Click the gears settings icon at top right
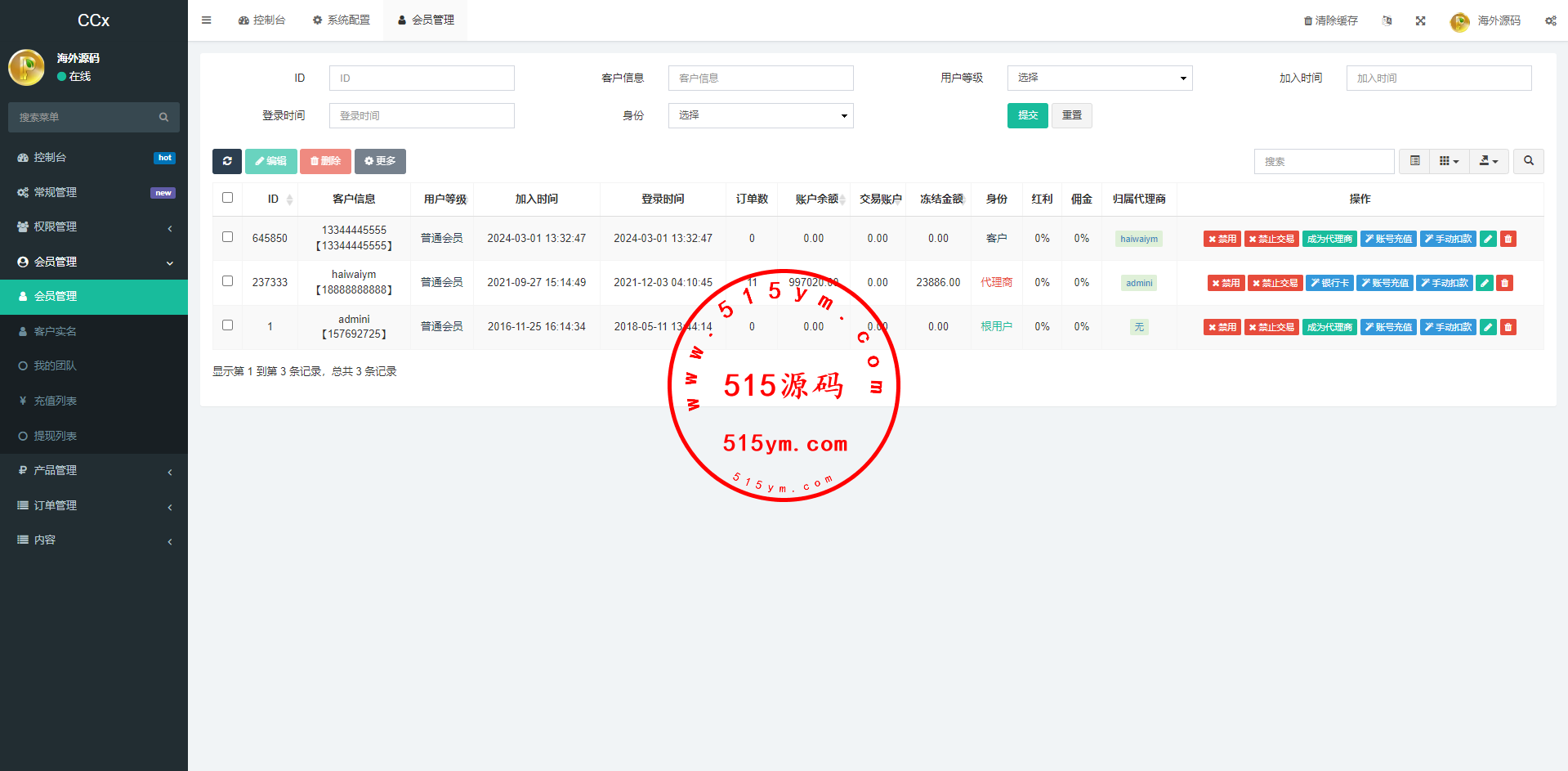Image resolution: width=1568 pixels, height=771 pixels. (x=1550, y=20)
